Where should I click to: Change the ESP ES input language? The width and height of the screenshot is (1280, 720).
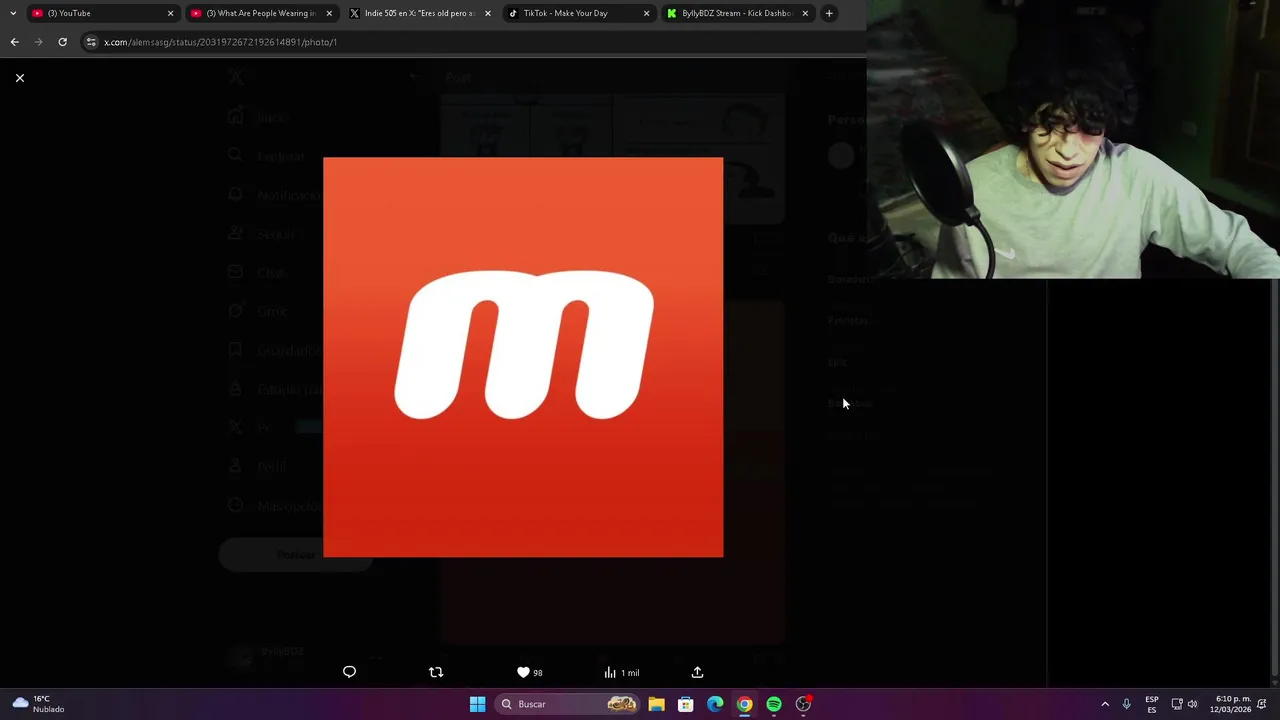tap(1152, 704)
